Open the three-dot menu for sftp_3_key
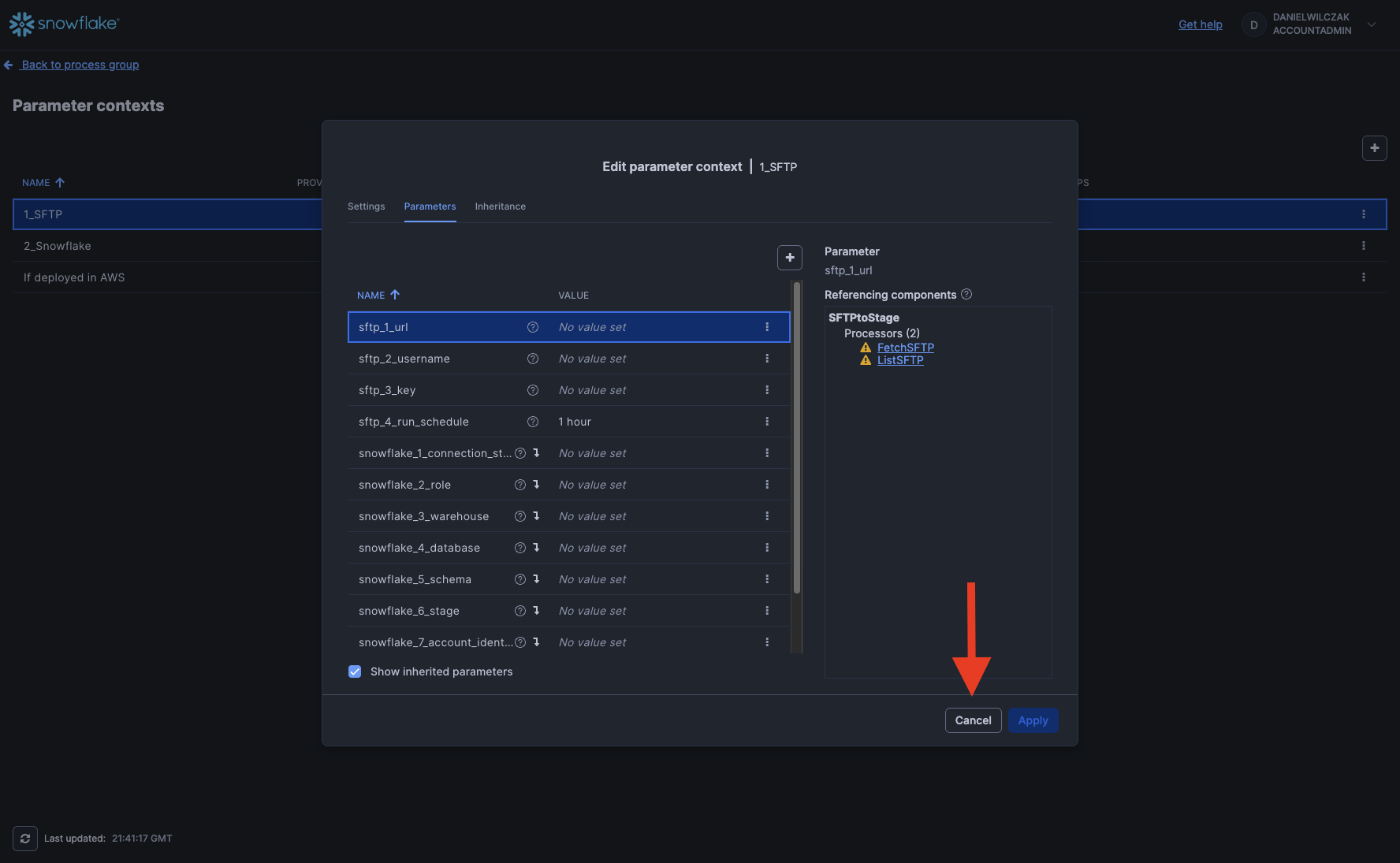 [x=767, y=390]
